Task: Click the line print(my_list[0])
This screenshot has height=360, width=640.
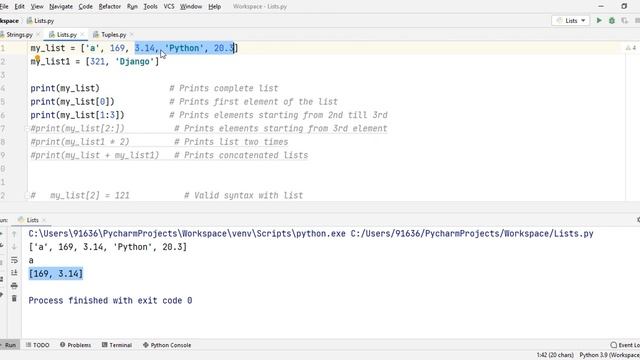Action: pos(72,102)
